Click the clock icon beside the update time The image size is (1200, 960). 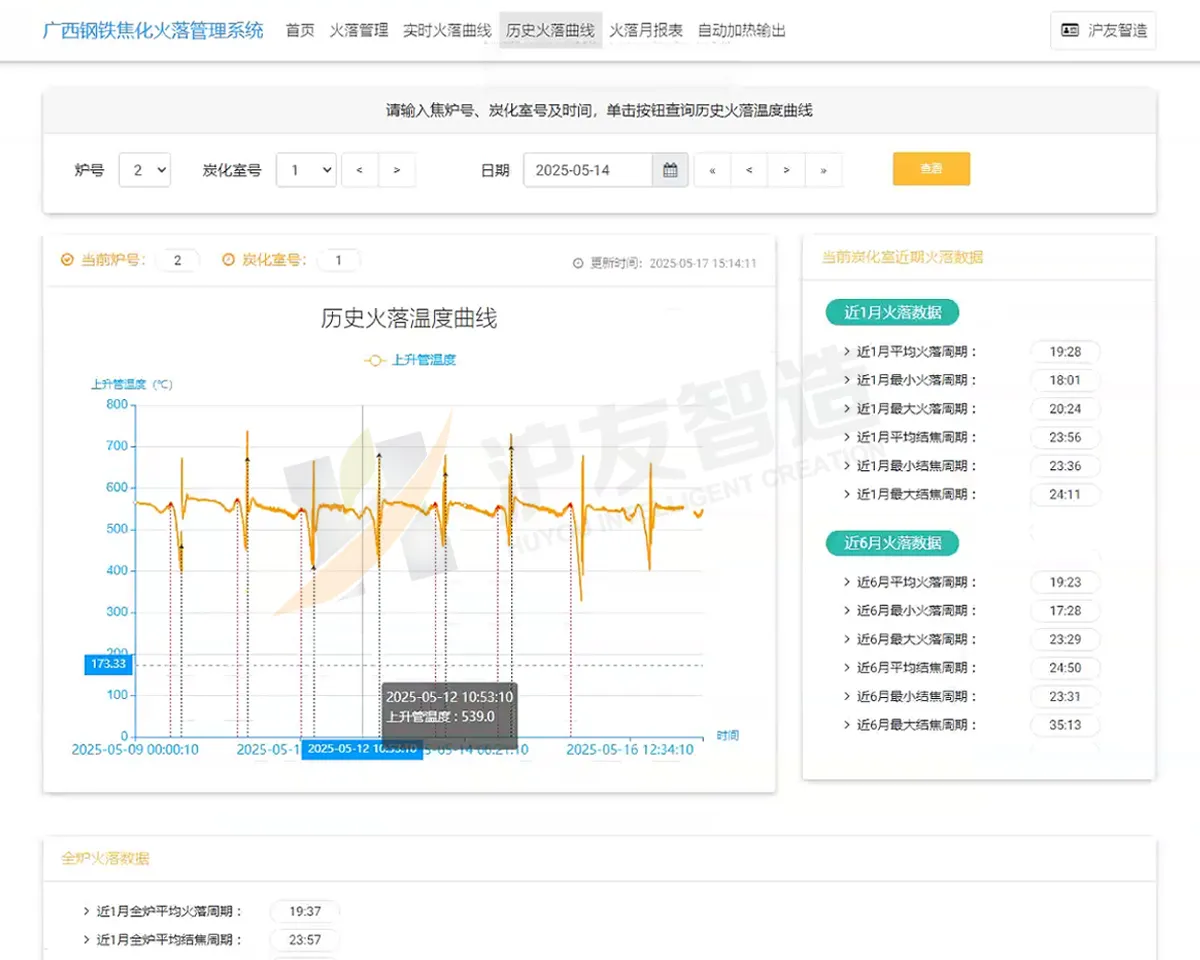(578, 263)
